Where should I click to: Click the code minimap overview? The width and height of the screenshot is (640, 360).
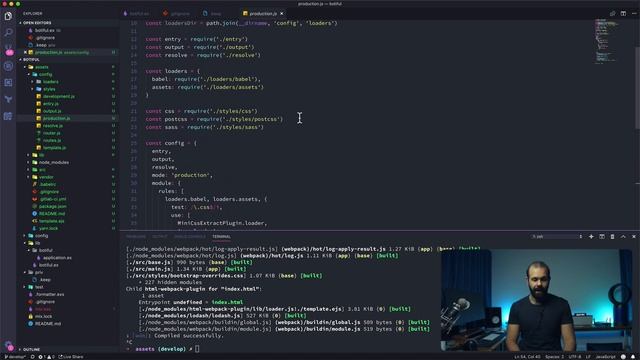pyautogui.click(x=606, y=41)
